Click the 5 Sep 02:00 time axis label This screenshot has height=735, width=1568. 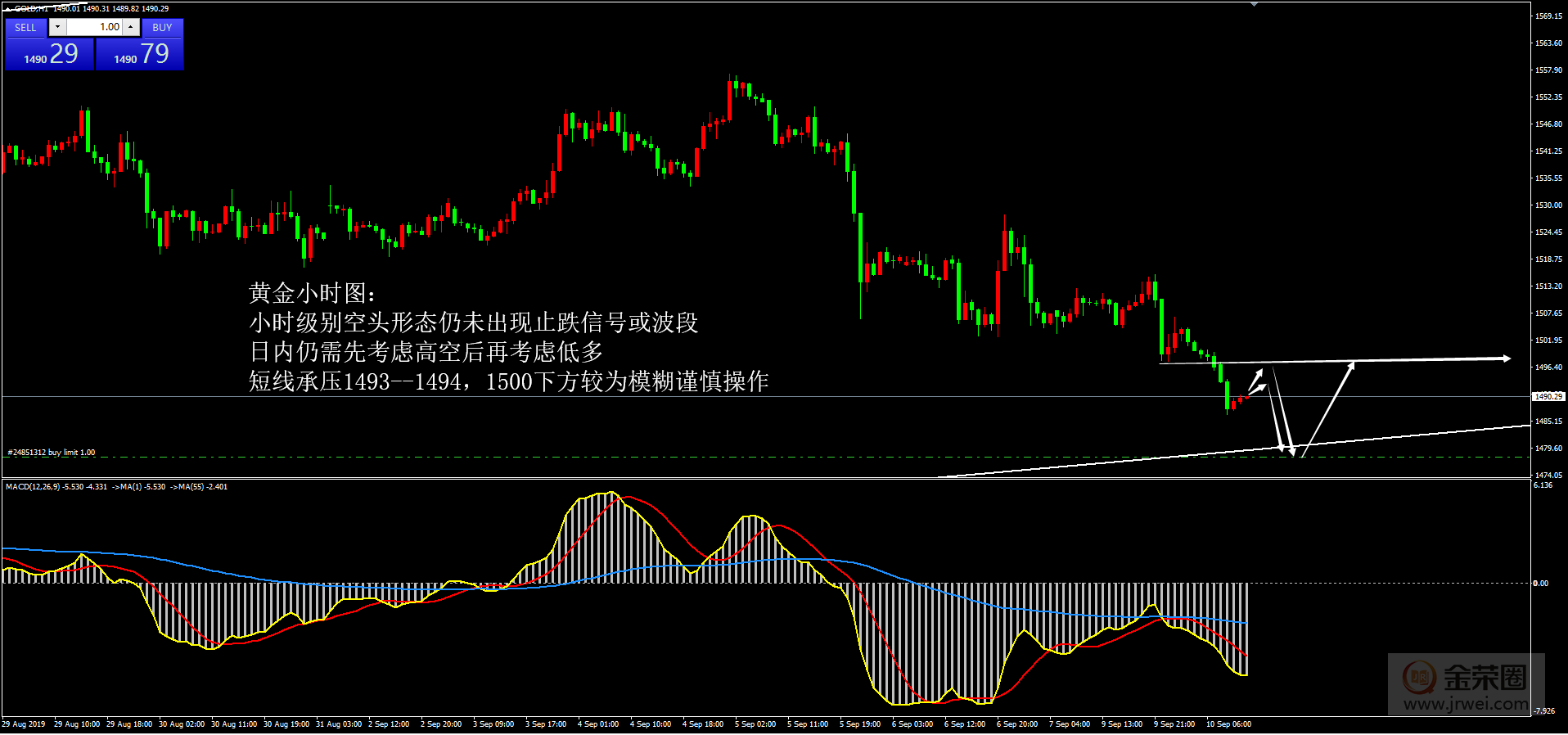click(755, 724)
